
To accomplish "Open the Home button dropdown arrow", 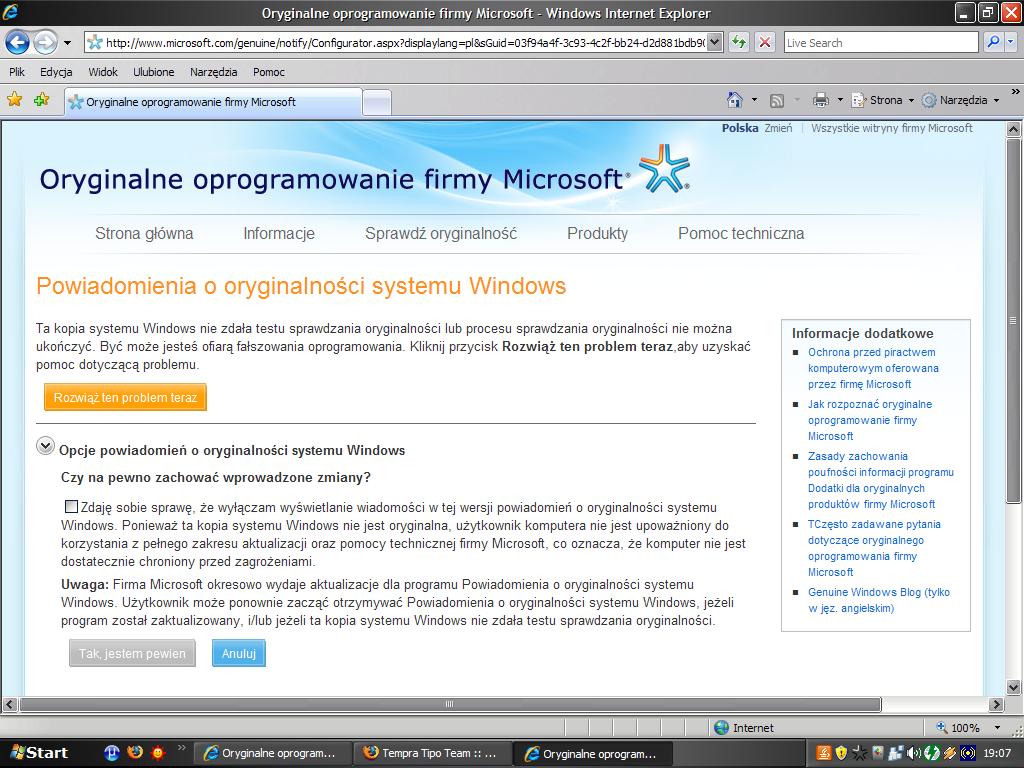I will pos(754,100).
